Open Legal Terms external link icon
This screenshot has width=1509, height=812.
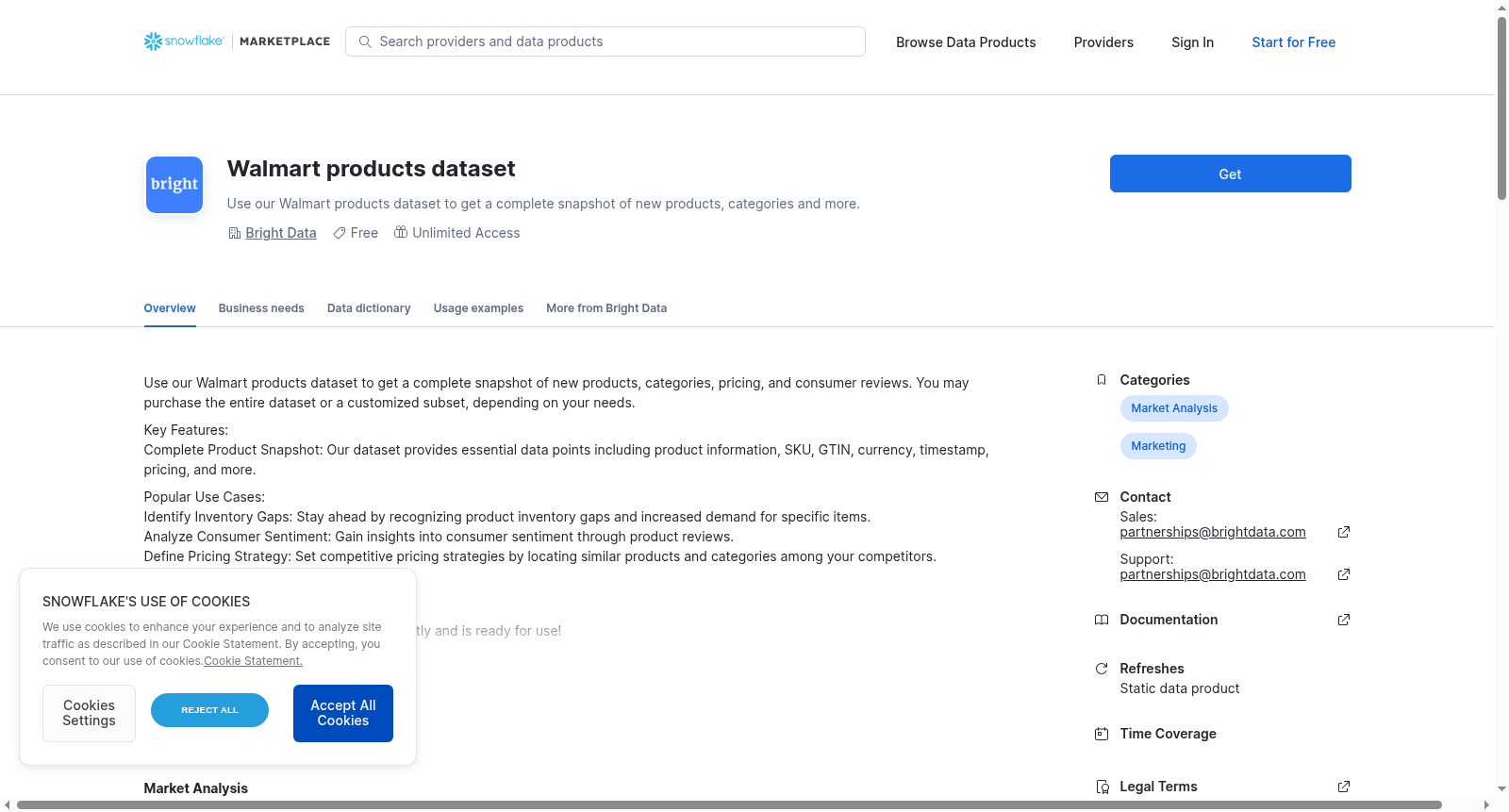point(1344,787)
